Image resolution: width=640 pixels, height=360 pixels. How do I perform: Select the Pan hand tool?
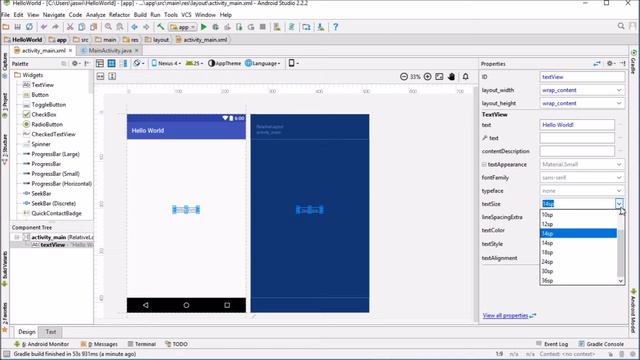[x=451, y=77]
